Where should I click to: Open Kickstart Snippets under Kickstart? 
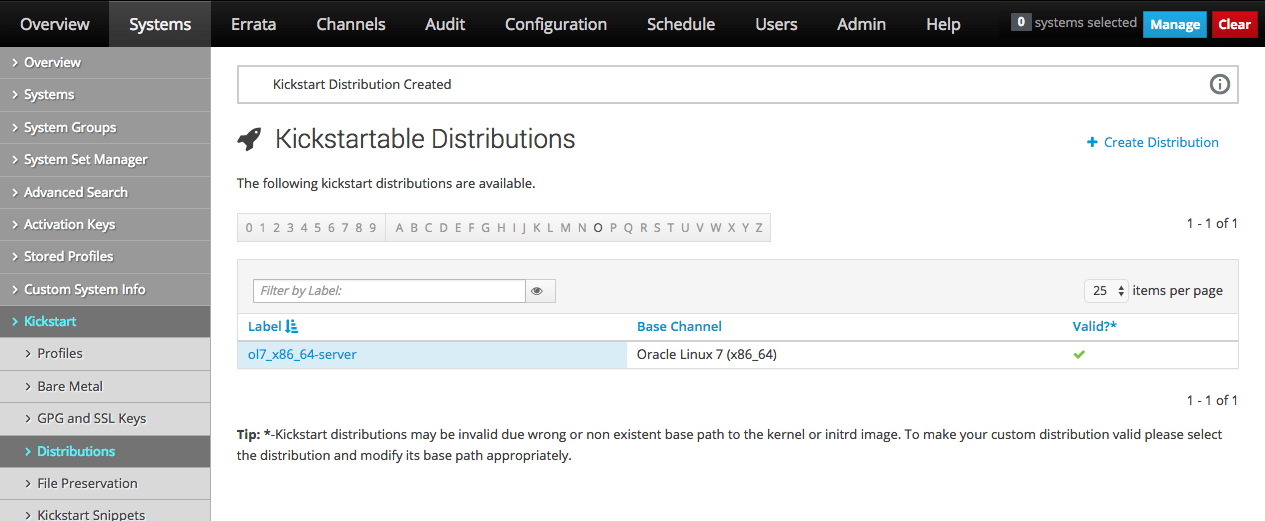pos(105,512)
